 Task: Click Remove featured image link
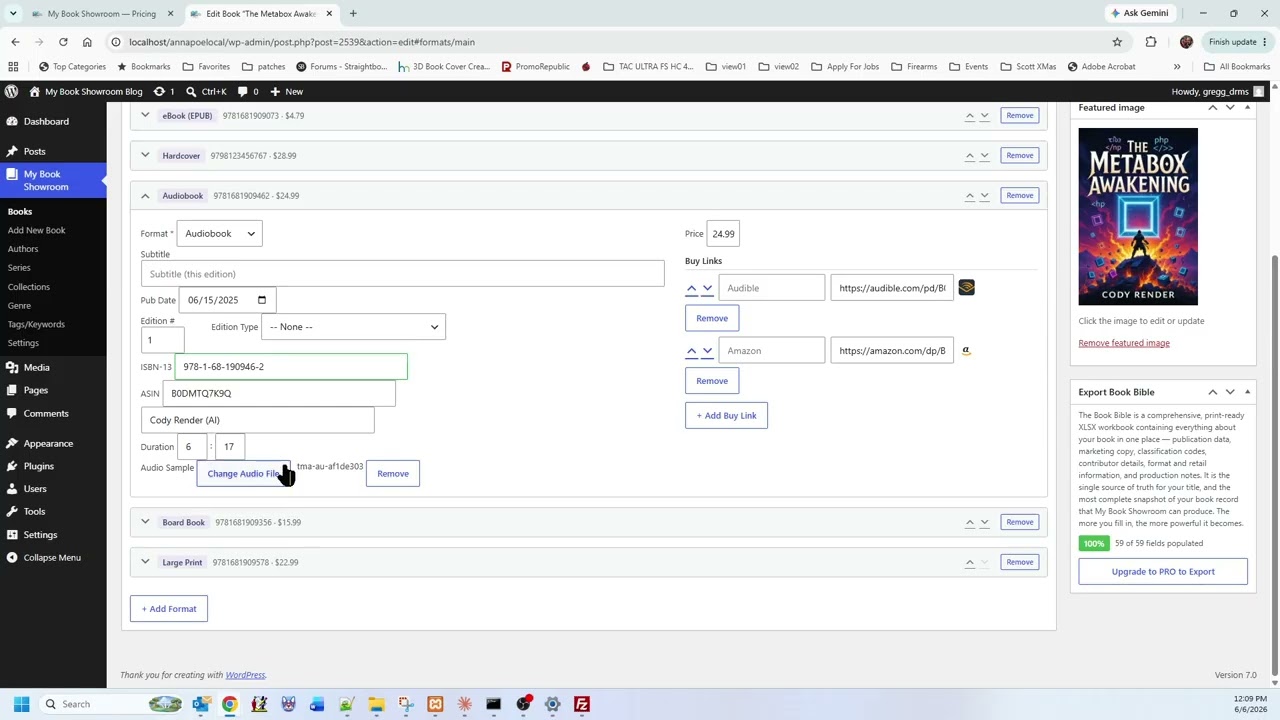point(1124,343)
